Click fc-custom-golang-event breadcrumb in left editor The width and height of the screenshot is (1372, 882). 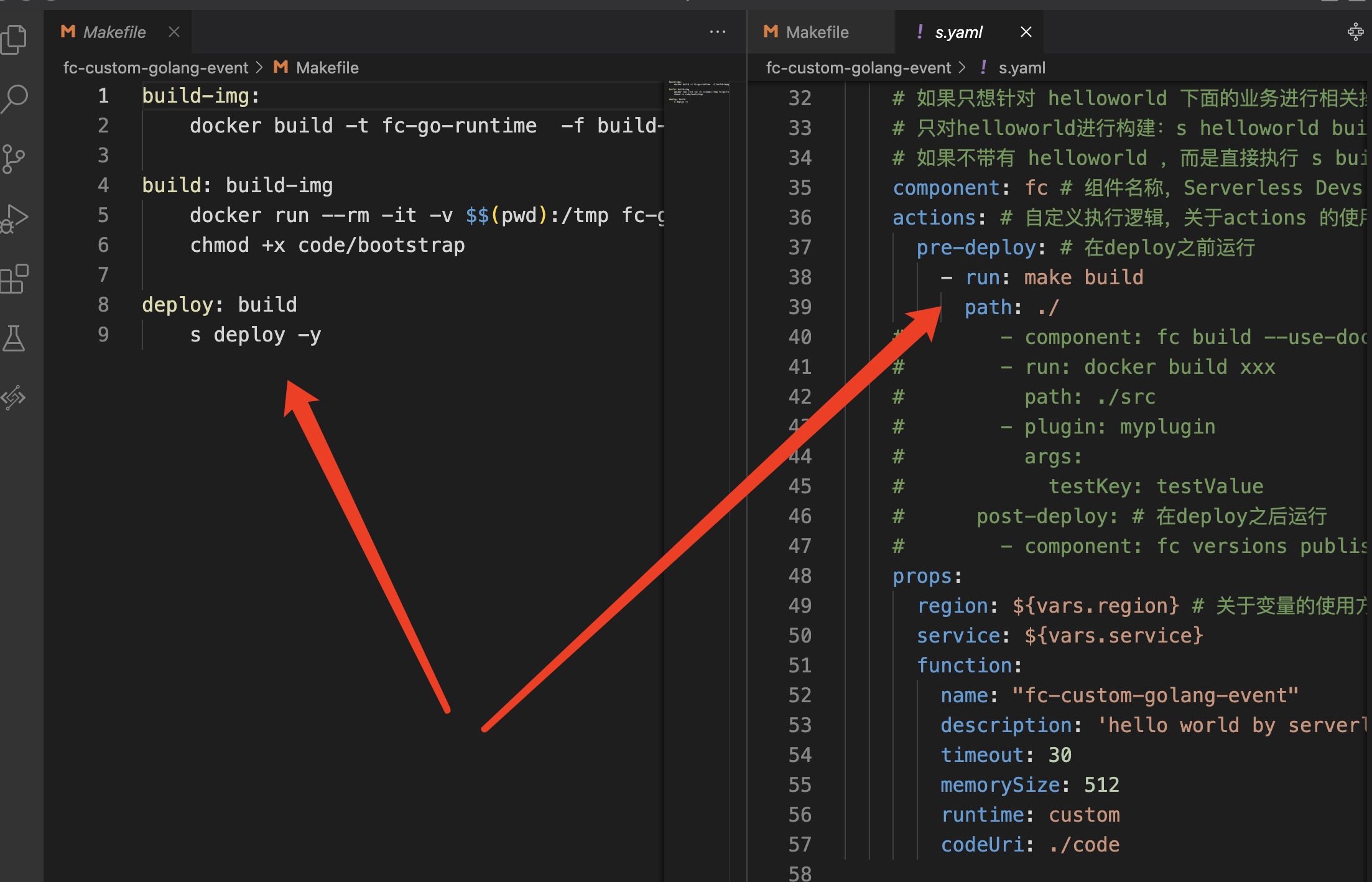(x=155, y=68)
